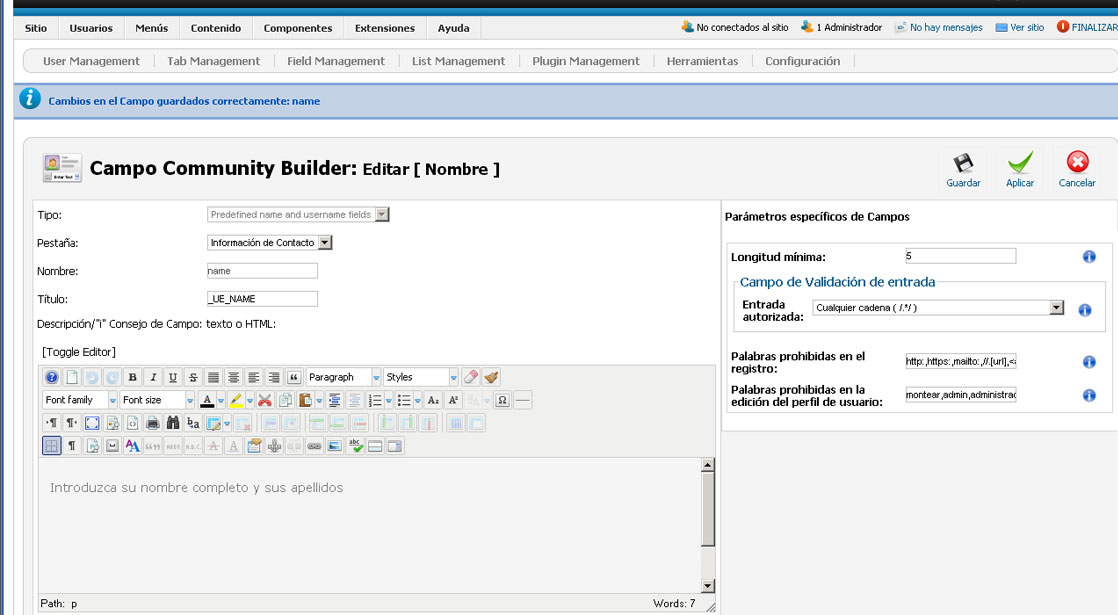Viewport: 1118px width, 615px height.
Task: Insert a horizontal rule in the editor
Action: click(523, 400)
